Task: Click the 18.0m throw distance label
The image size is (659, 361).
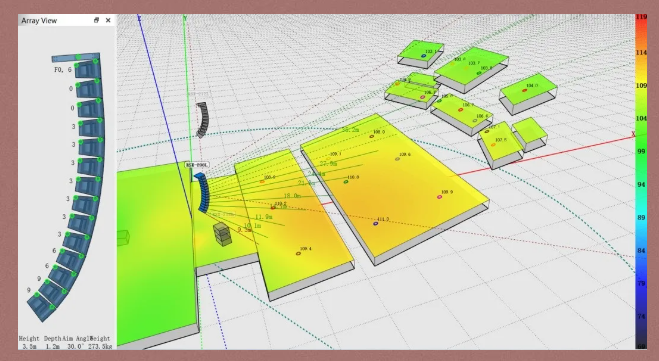Action: click(292, 196)
